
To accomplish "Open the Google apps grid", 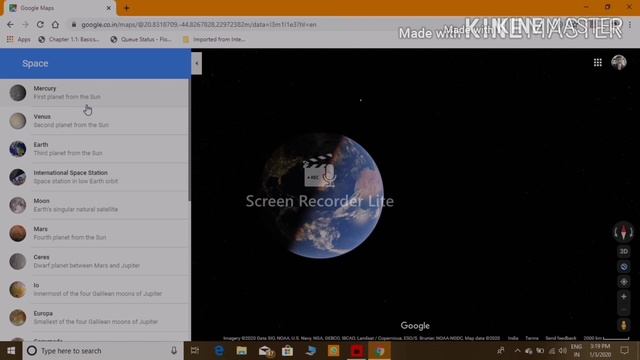I will coord(598,62).
